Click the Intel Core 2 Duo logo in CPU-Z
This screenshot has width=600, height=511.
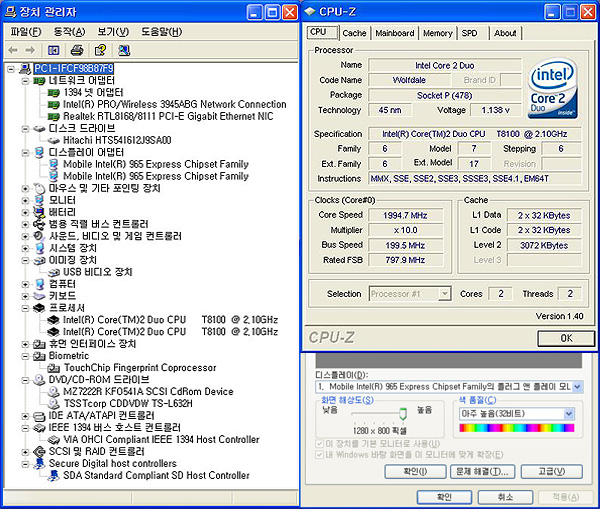point(553,89)
